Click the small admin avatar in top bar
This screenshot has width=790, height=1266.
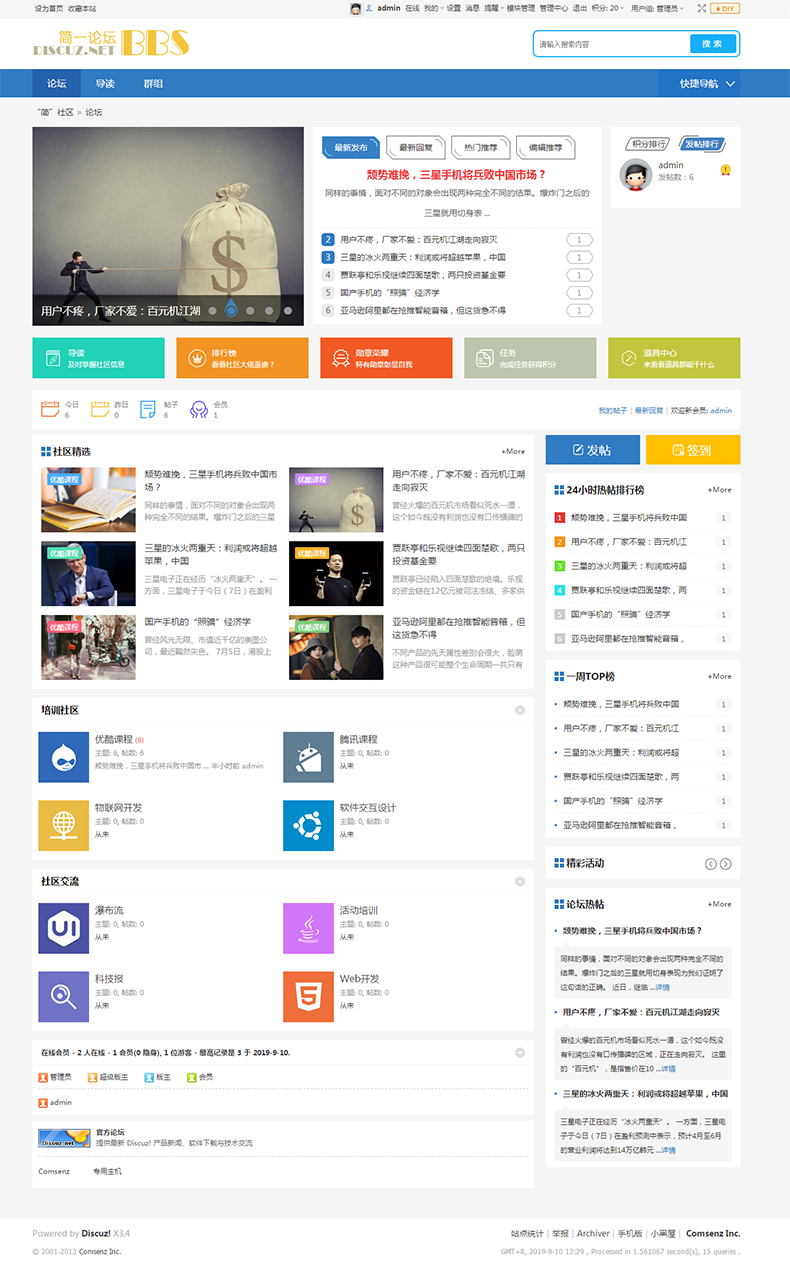356,8
